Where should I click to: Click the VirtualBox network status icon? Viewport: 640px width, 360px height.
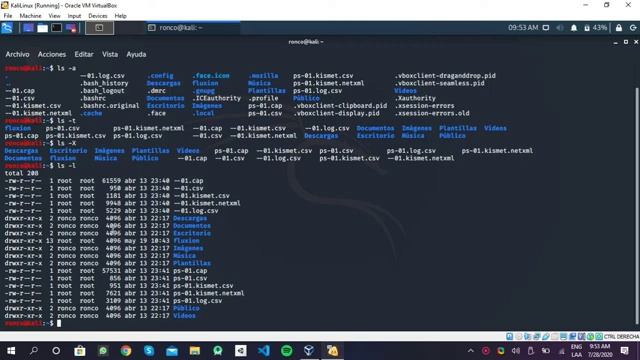coord(536,336)
